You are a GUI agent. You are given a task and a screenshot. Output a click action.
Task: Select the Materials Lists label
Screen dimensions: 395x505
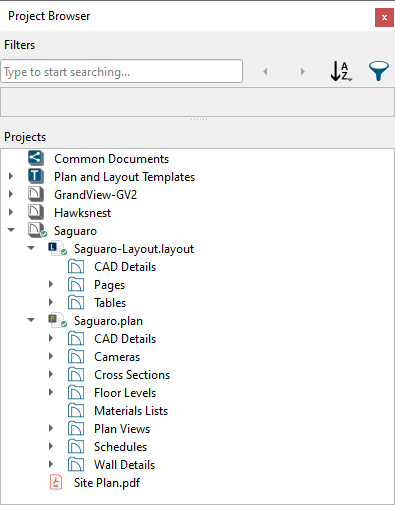(x=131, y=411)
